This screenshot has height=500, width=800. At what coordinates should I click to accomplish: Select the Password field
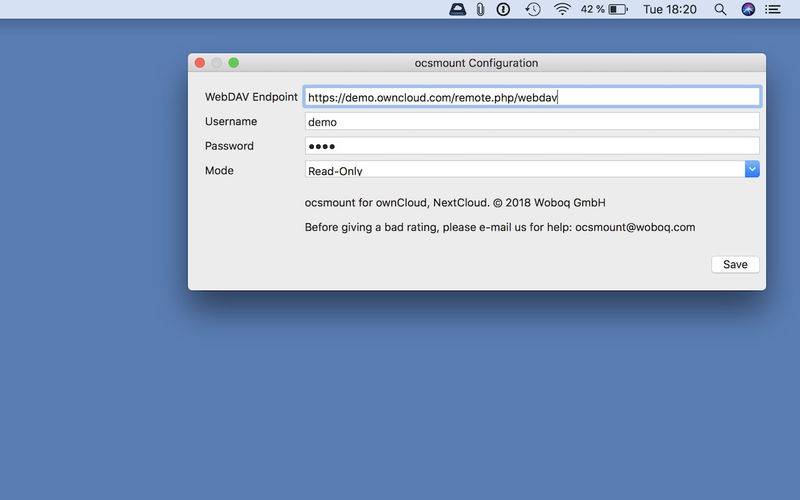tap(532, 146)
